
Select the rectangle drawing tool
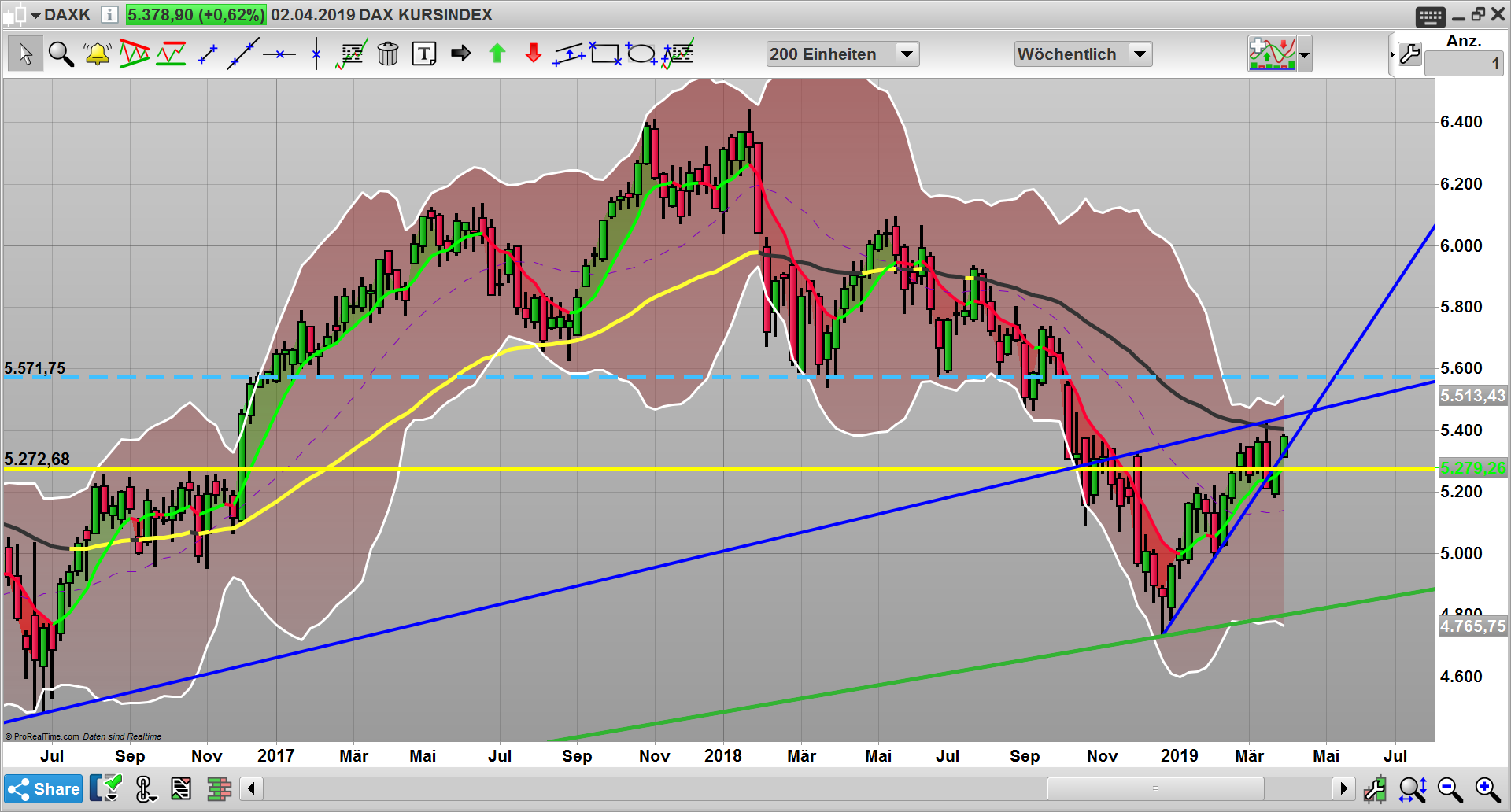(x=605, y=54)
